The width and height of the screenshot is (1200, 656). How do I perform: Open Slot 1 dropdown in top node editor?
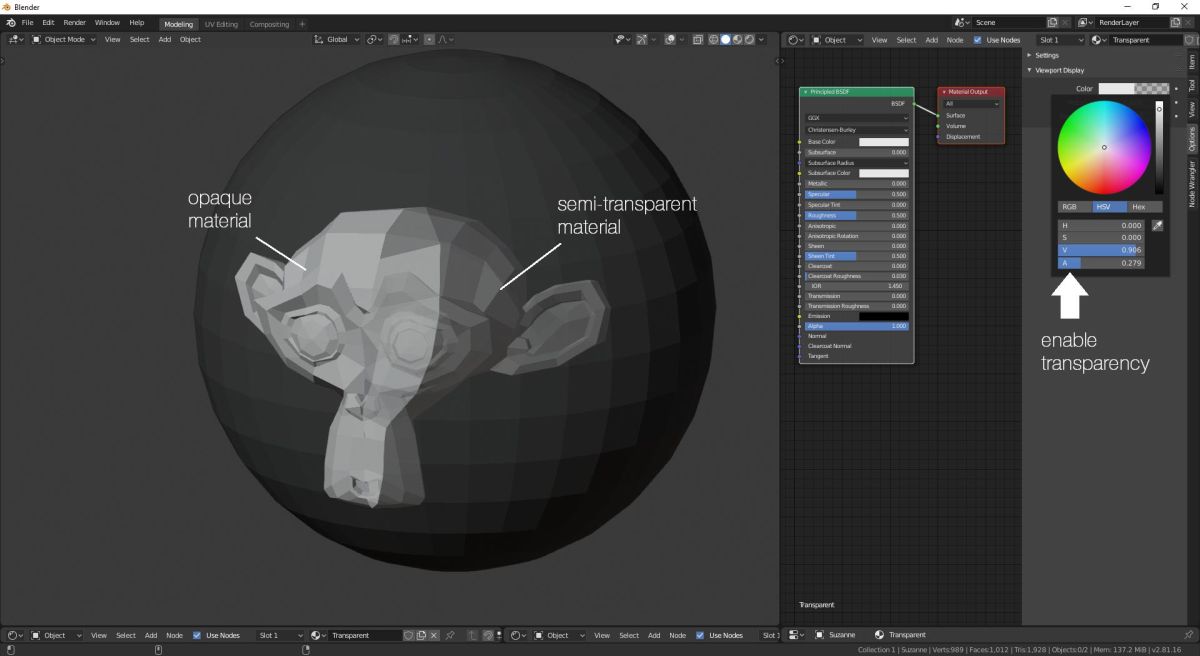1061,40
